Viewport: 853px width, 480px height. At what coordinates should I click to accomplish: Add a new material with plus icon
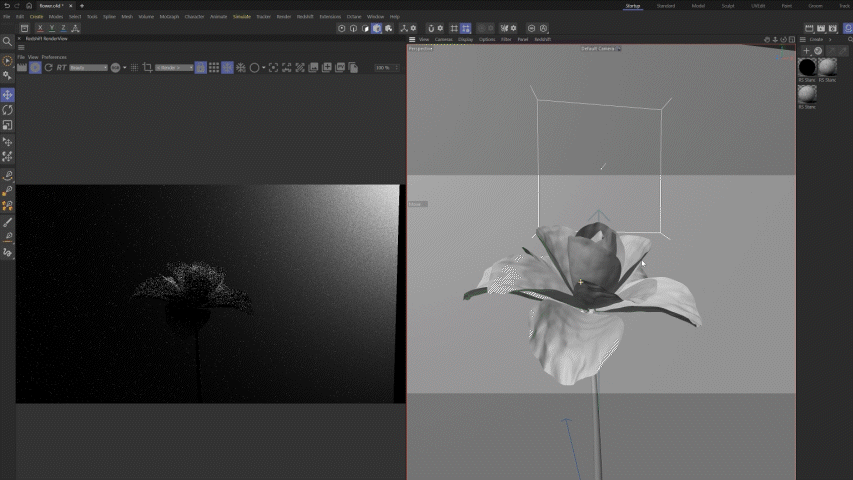806,50
